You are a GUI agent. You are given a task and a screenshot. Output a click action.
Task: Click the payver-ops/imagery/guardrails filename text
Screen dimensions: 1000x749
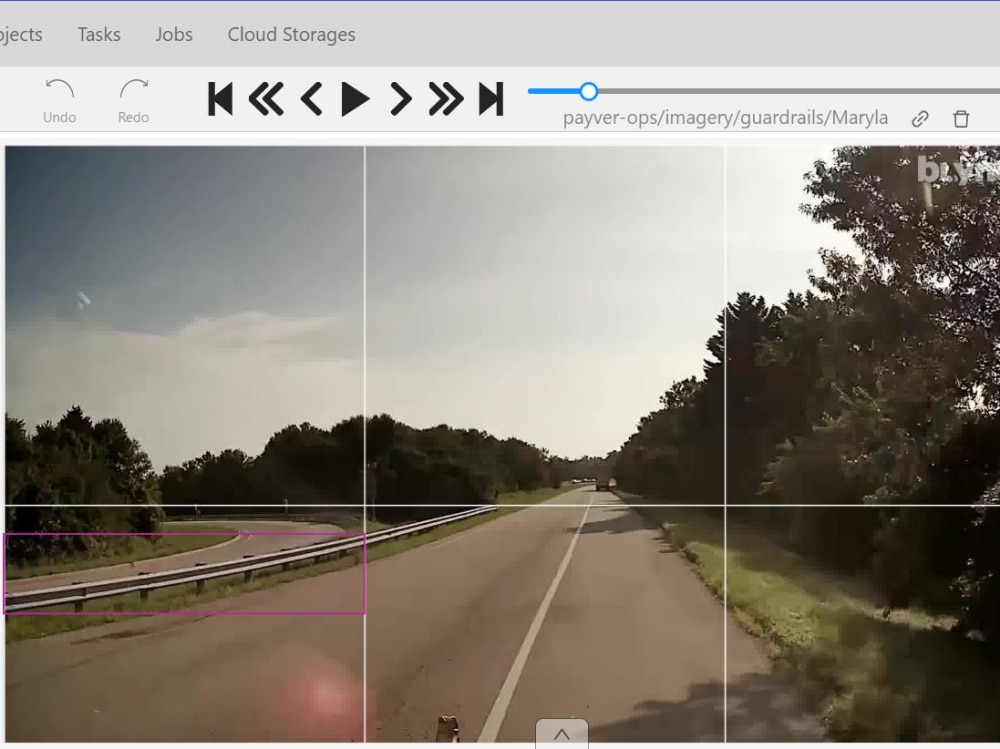pos(725,118)
